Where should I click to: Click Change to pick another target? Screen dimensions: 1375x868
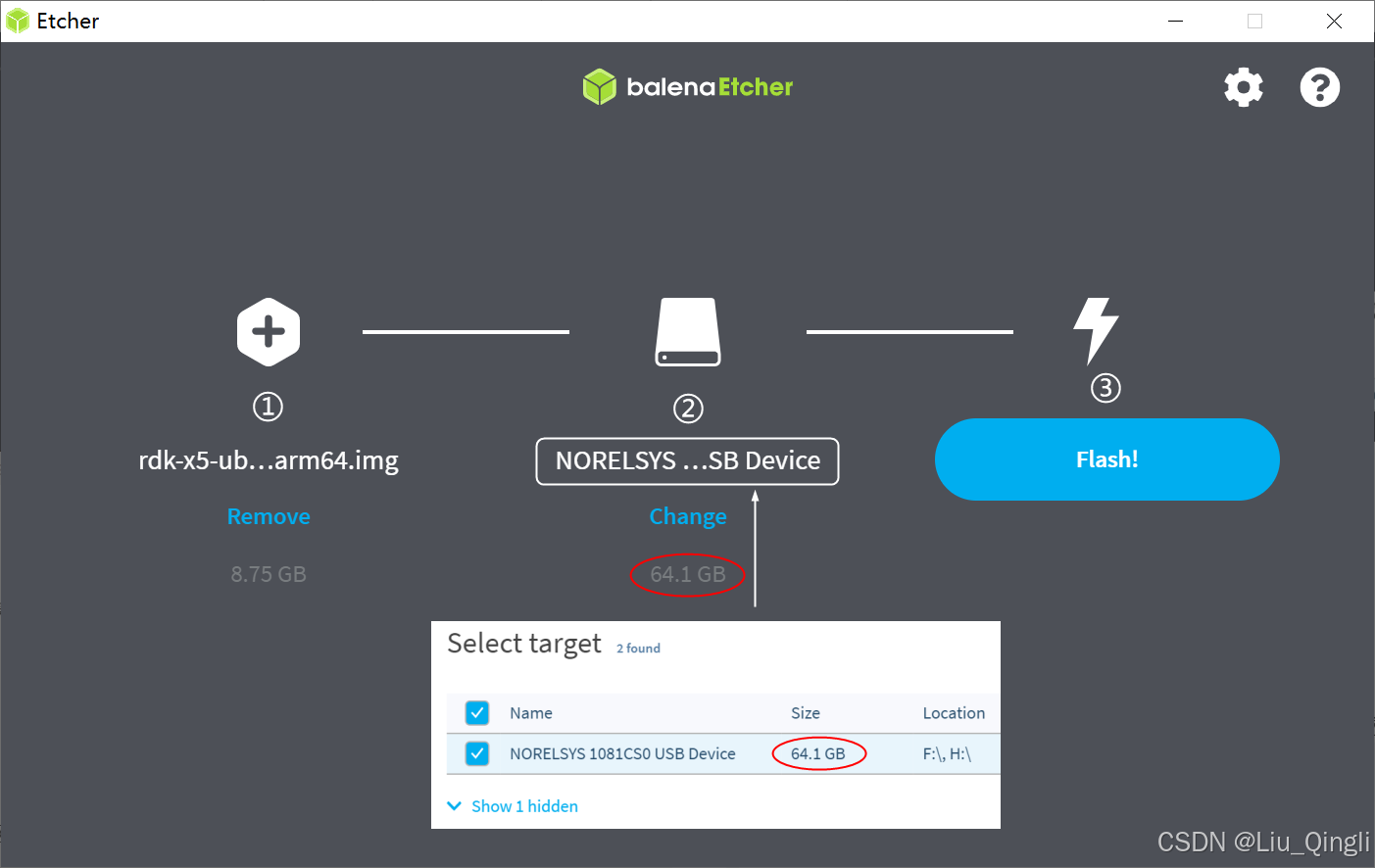point(688,516)
